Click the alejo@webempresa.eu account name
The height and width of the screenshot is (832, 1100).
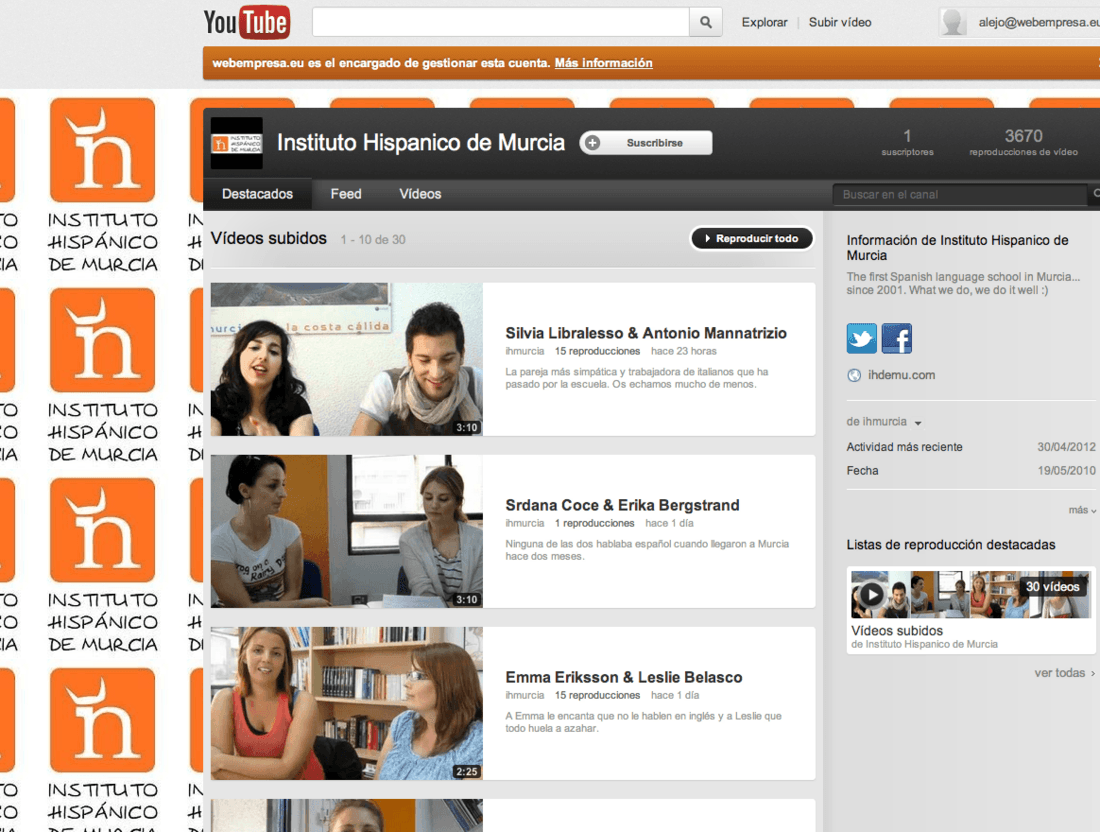[x=1038, y=22]
